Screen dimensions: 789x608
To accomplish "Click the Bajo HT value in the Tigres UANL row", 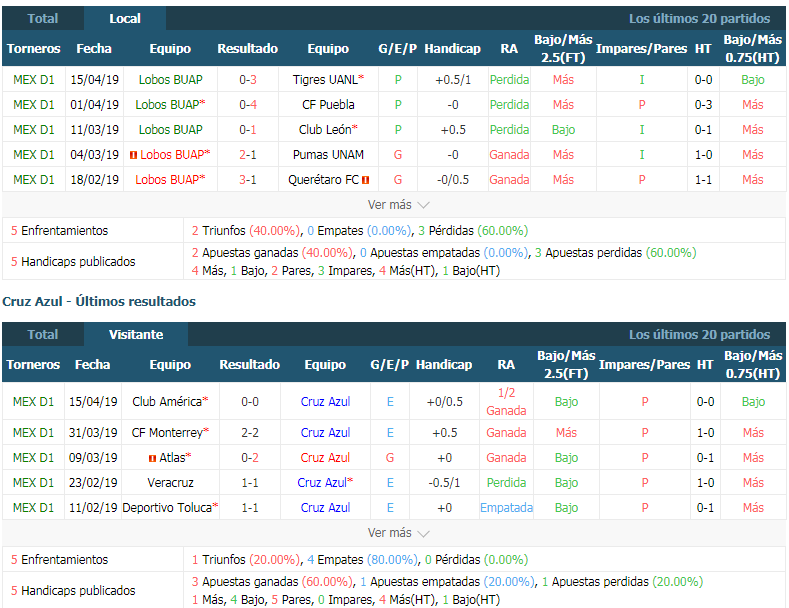I will point(753,80).
